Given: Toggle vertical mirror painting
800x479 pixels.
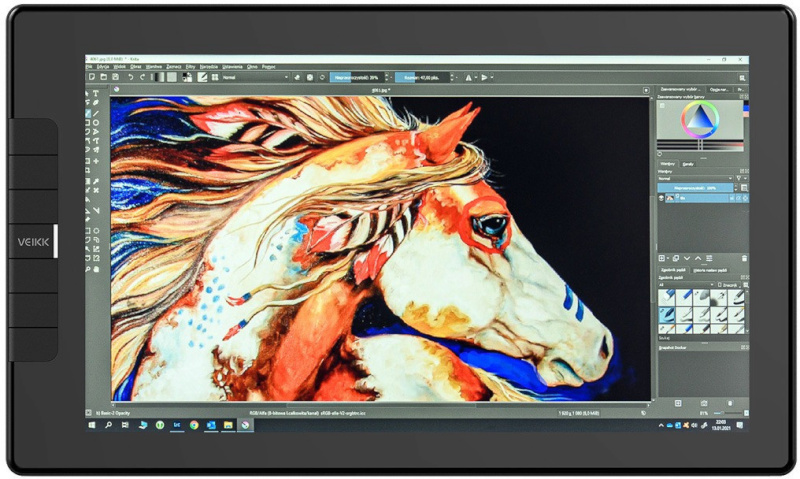Looking at the screenshot, I should click(484, 78).
